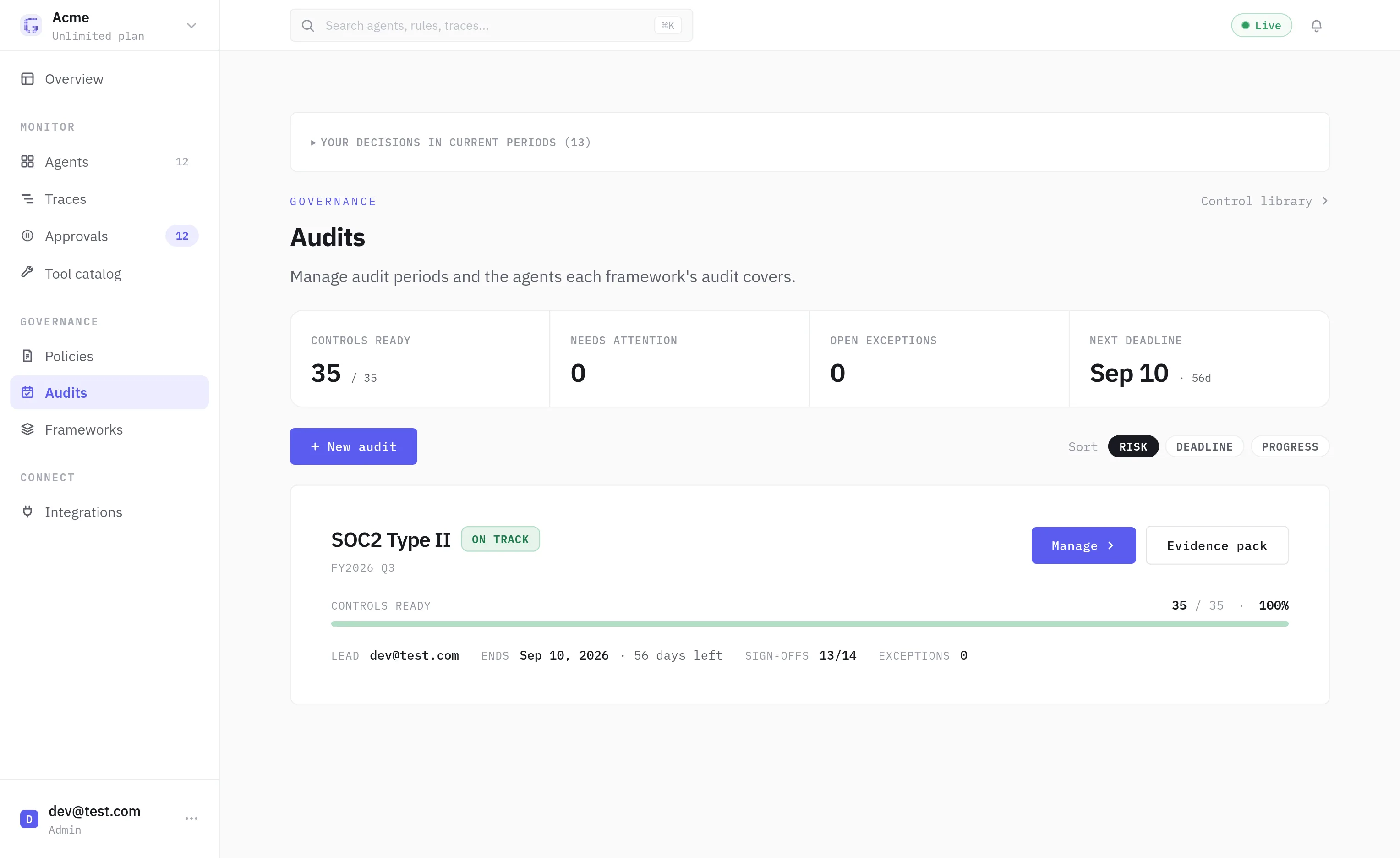
Task: Click the Audits calendar-check icon
Action: coord(27,392)
